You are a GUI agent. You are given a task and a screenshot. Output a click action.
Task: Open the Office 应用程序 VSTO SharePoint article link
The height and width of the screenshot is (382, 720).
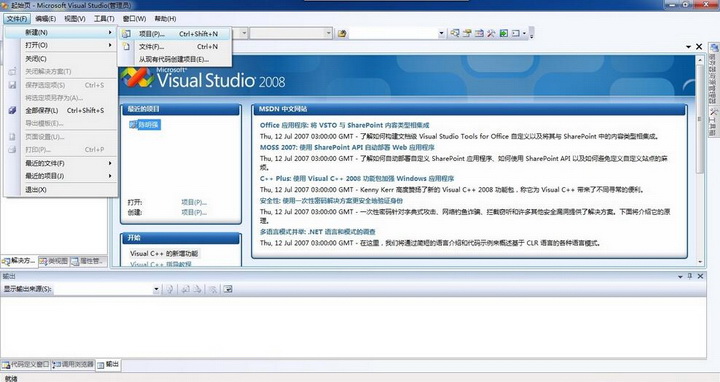(x=344, y=125)
